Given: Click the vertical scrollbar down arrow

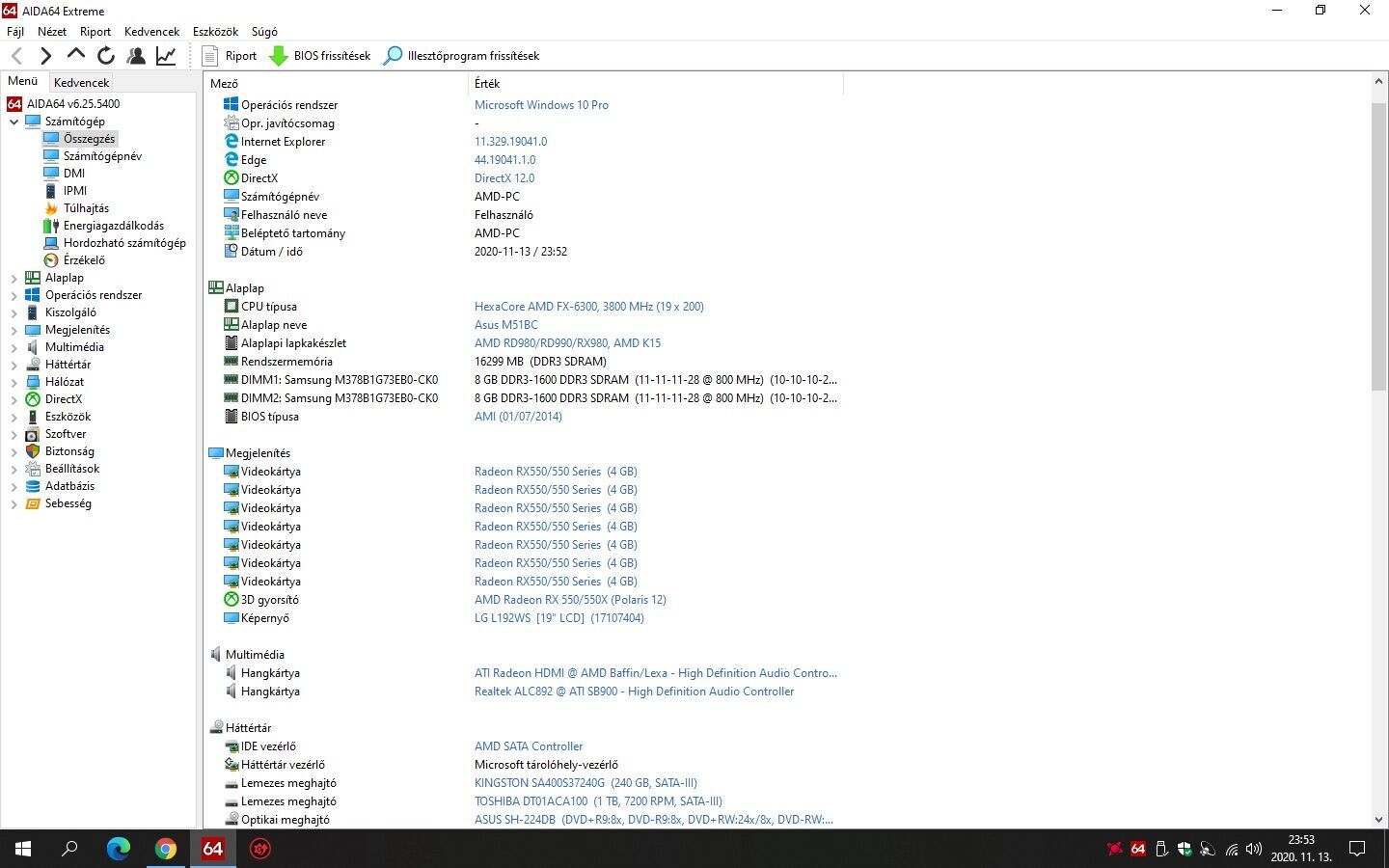Looking at the screenshot, I should 1378,819.
